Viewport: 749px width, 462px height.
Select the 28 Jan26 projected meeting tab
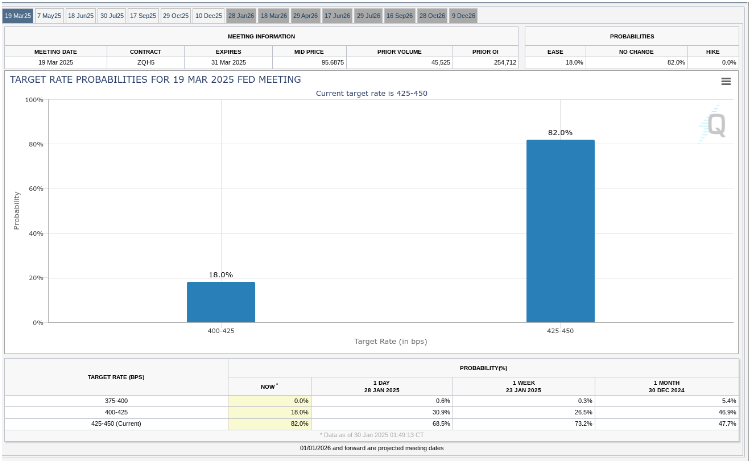[x=240, y=16]
